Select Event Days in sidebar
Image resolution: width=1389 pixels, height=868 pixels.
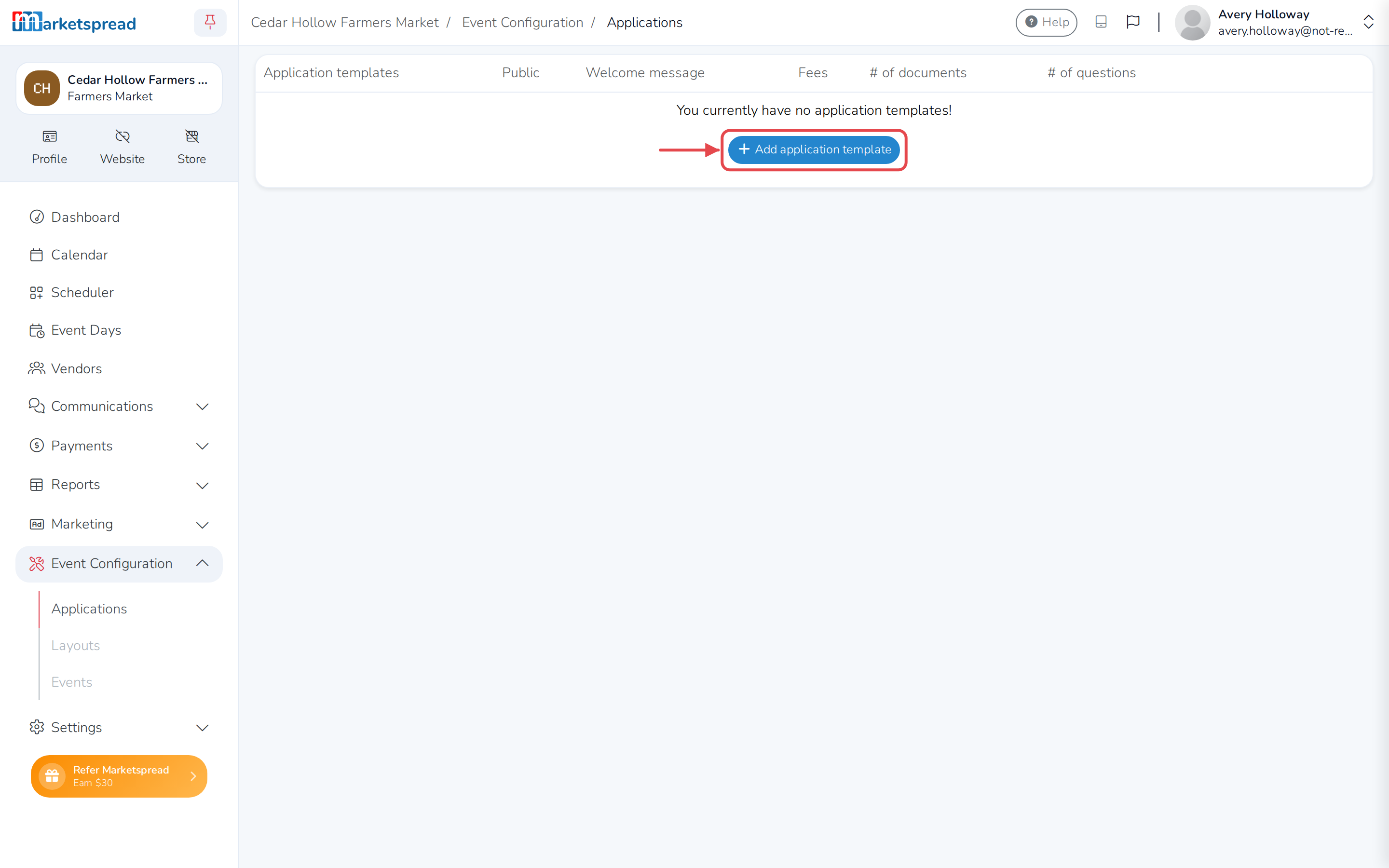point(119,330)
